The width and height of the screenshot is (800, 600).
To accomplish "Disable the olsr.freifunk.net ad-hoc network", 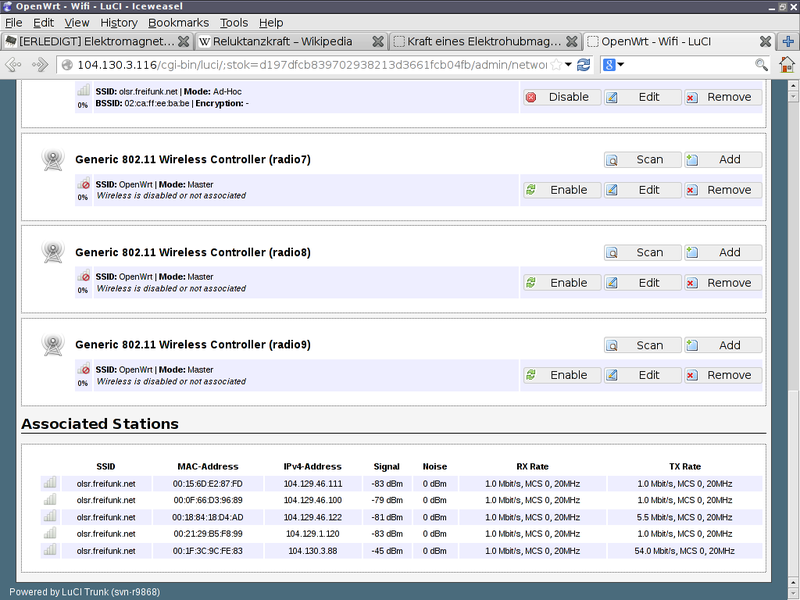I will point(562,96).
